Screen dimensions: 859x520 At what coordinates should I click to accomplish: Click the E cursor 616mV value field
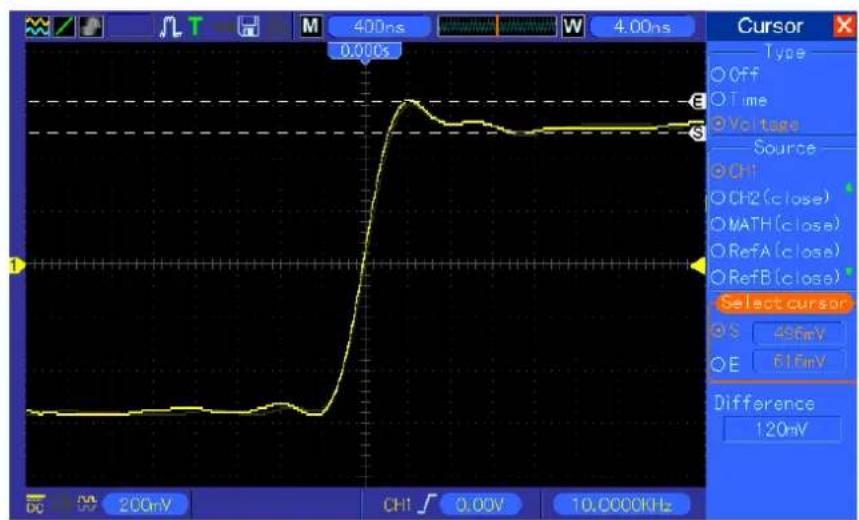(x=799, y=362)
